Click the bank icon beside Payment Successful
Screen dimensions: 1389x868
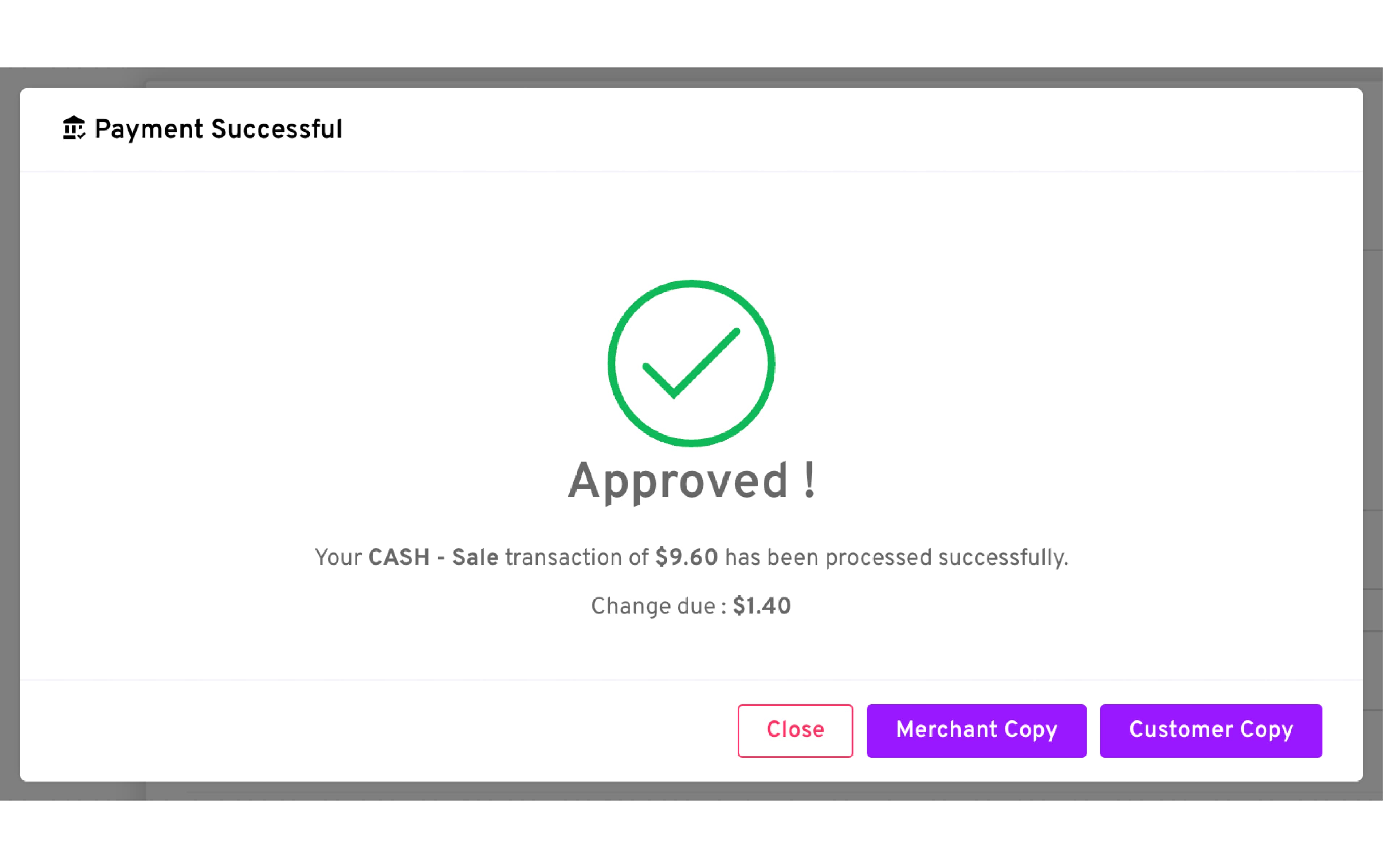(x=73, y=128)
